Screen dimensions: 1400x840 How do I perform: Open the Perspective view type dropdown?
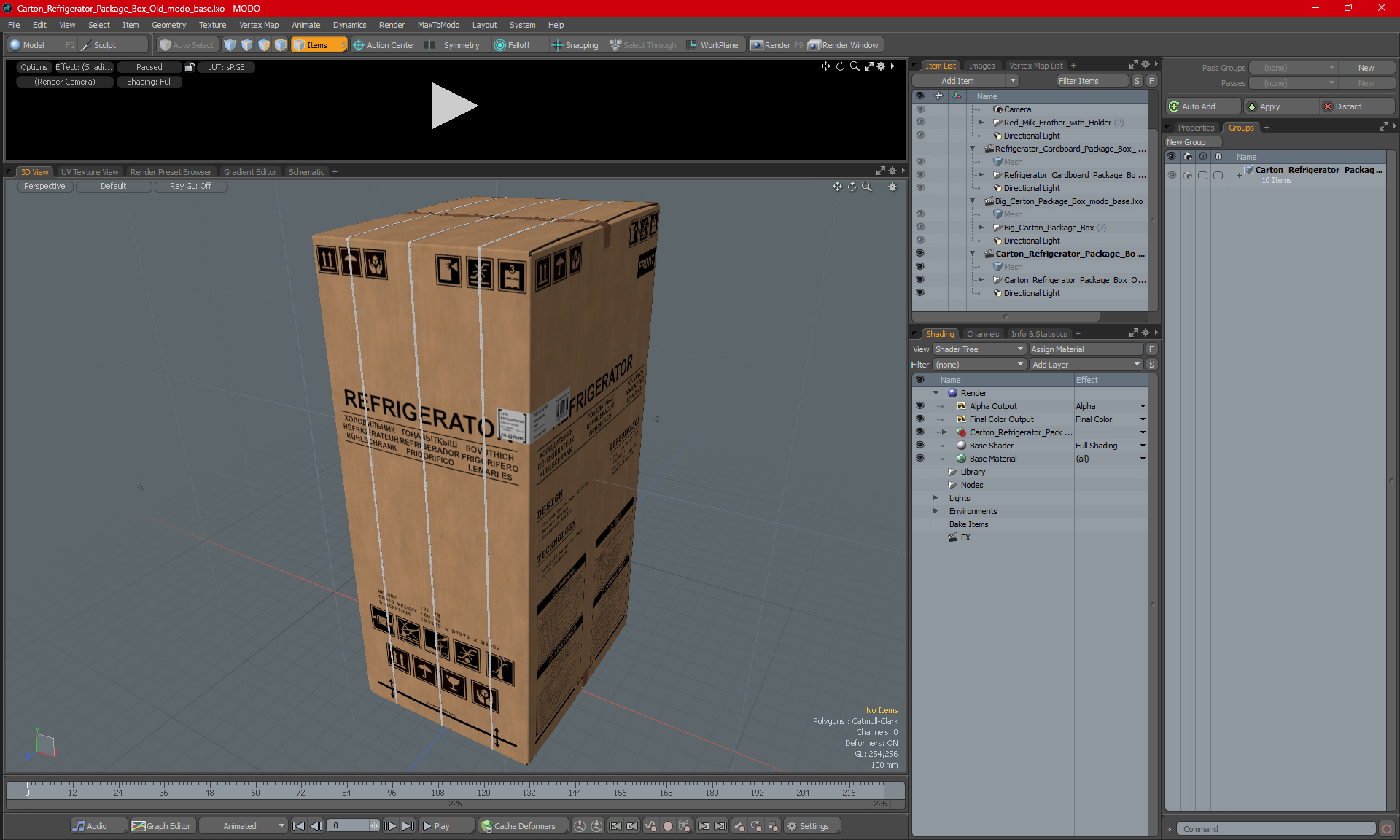pyautogui.click(x=44, y=187)
